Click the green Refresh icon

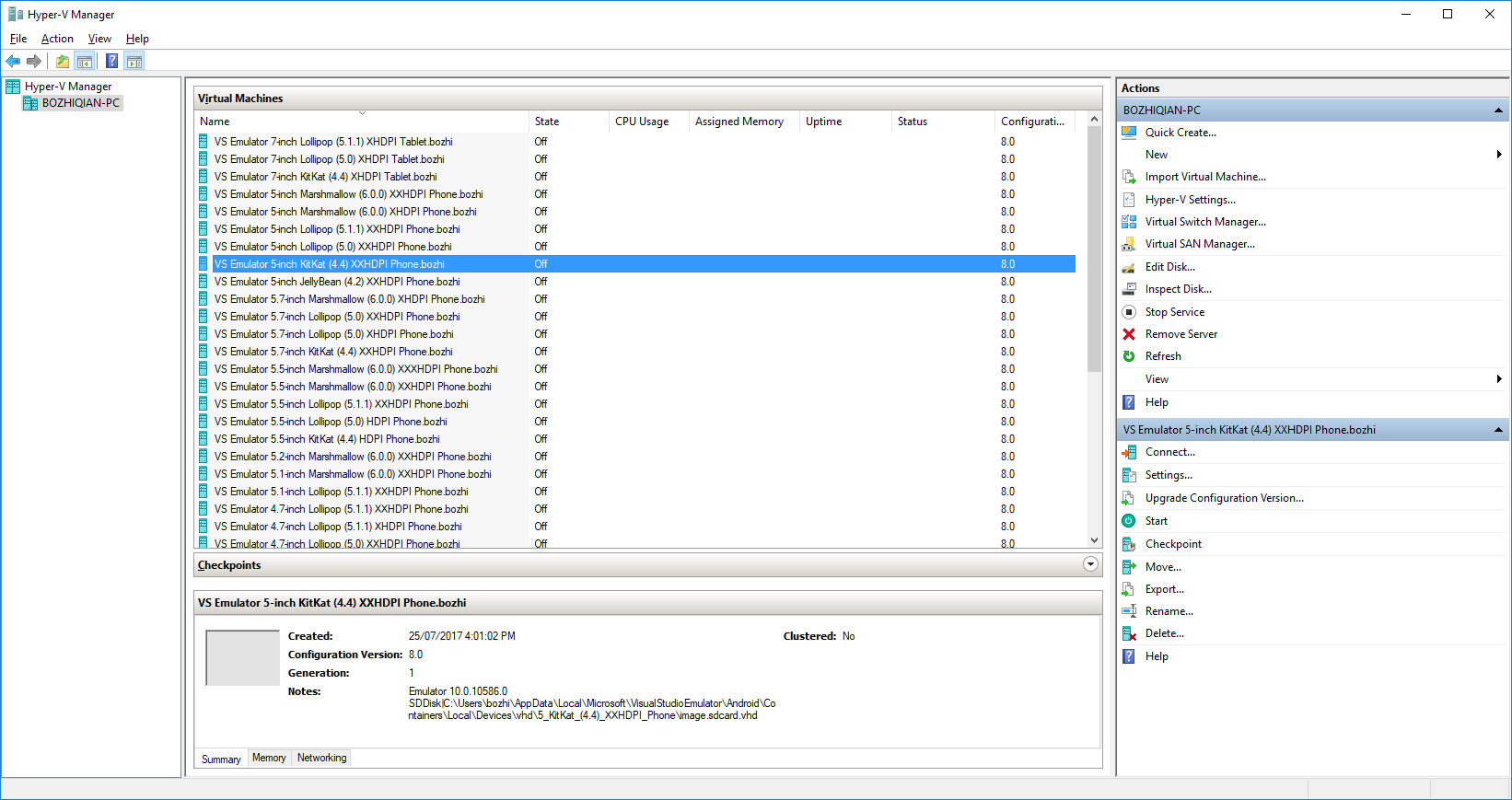click(x=1129, y=356)
